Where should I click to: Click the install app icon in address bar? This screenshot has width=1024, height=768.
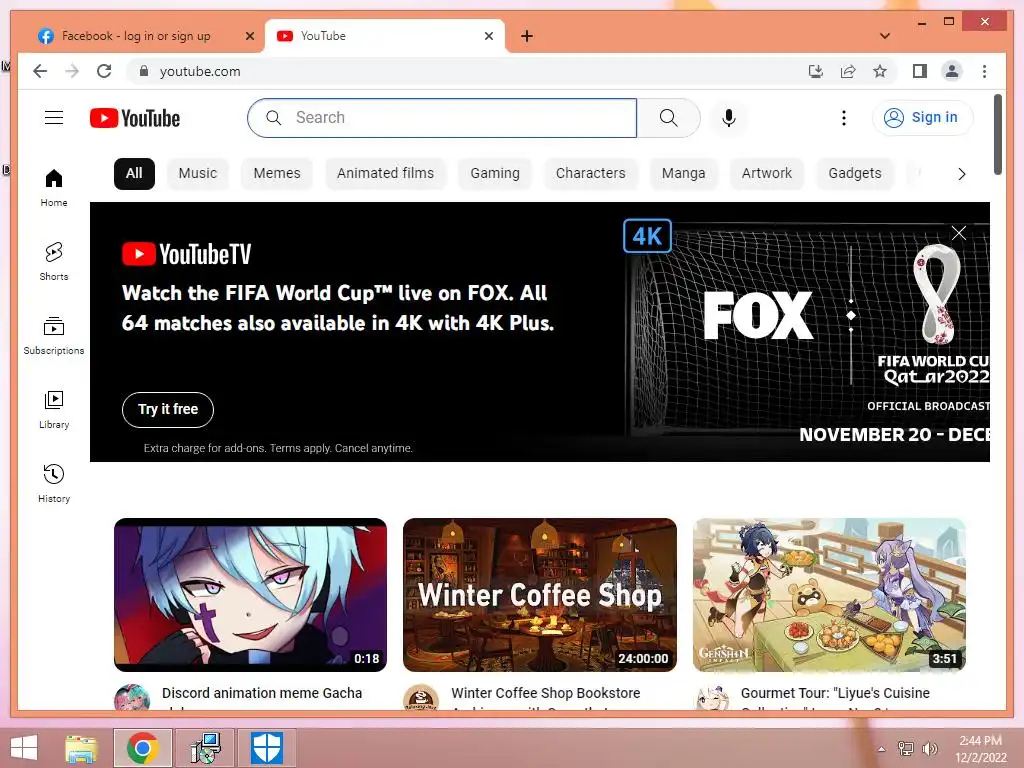[x=816, y=71]
